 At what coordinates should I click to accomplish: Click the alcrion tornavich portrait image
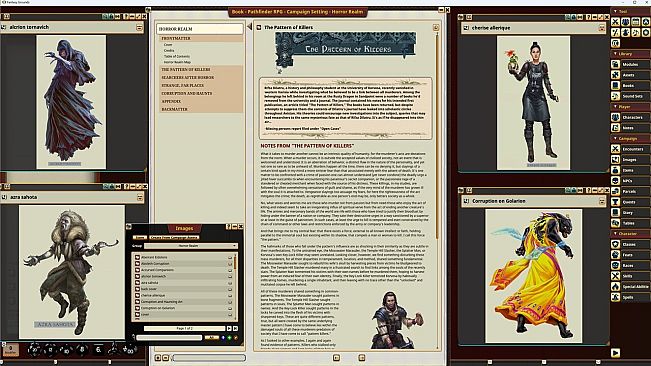point(71,102)
